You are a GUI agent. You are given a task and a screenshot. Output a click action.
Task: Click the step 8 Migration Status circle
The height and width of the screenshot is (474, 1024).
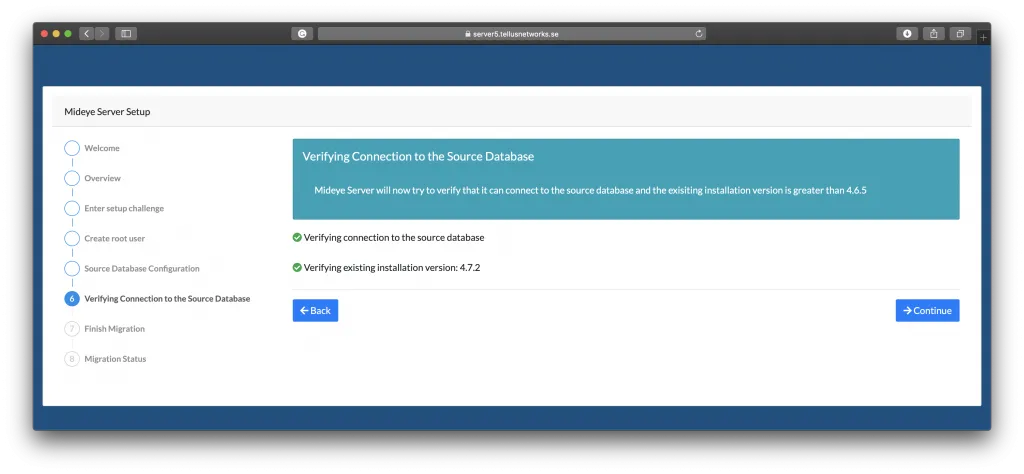pyautogui.click(x=72, y=358)
